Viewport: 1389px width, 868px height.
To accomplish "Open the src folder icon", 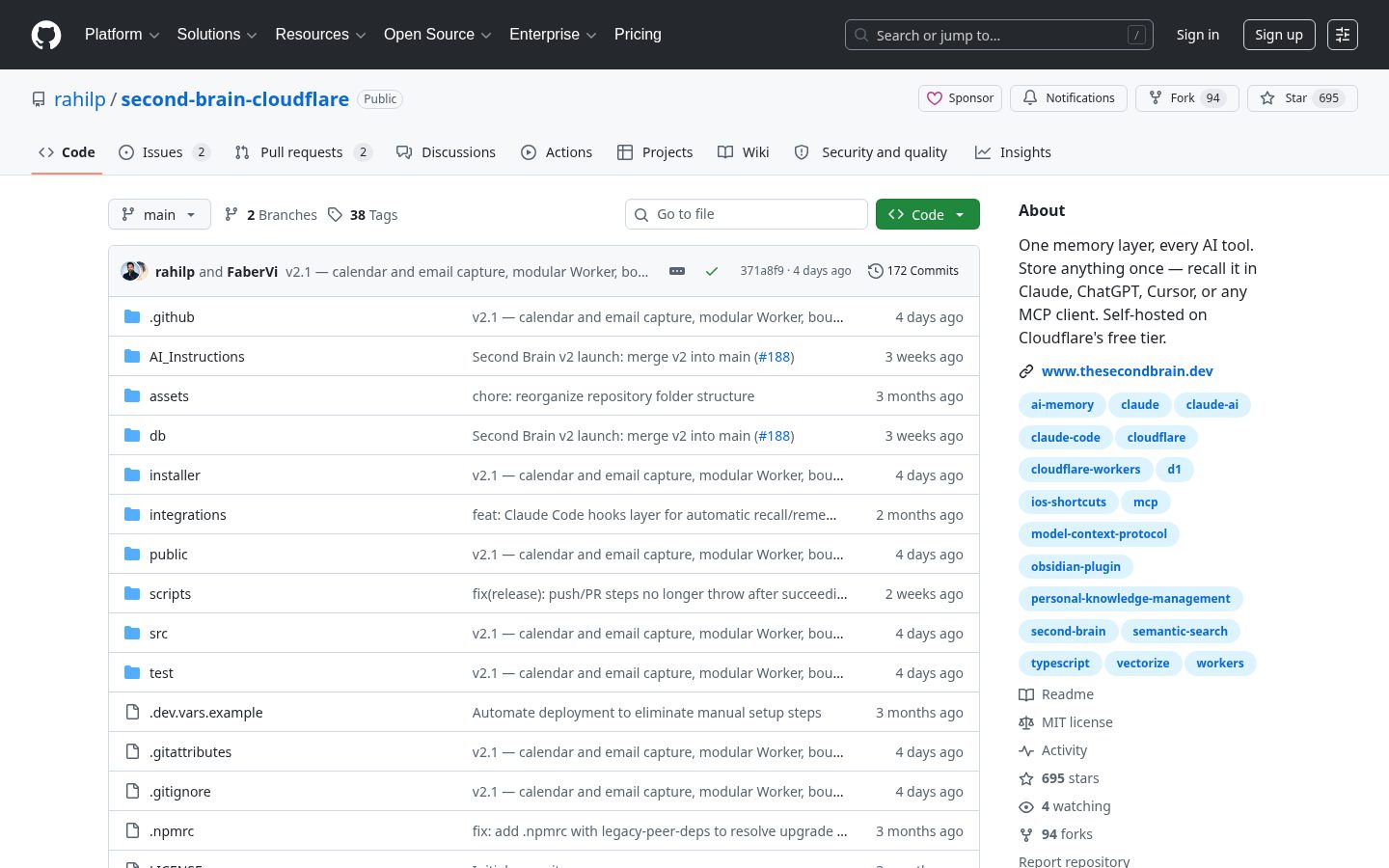I will [132, 633].
